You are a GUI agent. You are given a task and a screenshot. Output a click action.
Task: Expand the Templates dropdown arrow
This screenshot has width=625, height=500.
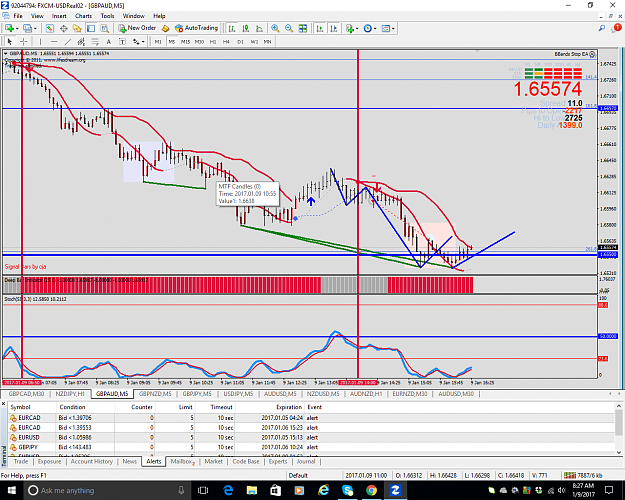pyautogui.click(x=393, y=29)
